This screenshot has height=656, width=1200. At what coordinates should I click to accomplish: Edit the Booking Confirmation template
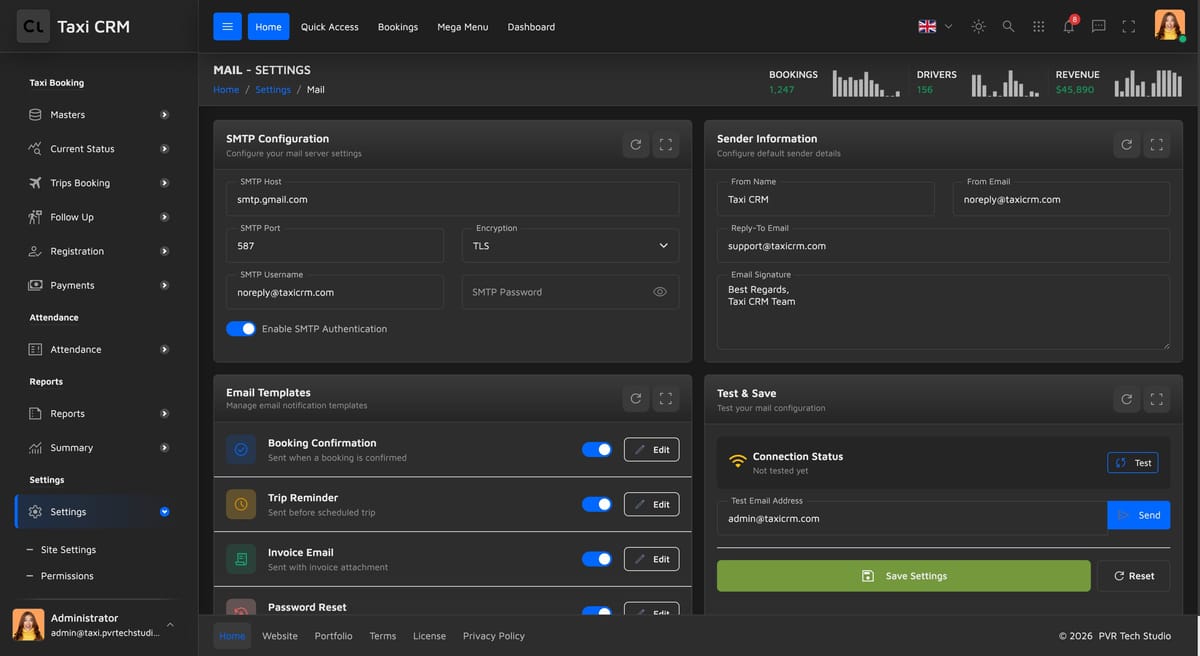pos(651,450)
